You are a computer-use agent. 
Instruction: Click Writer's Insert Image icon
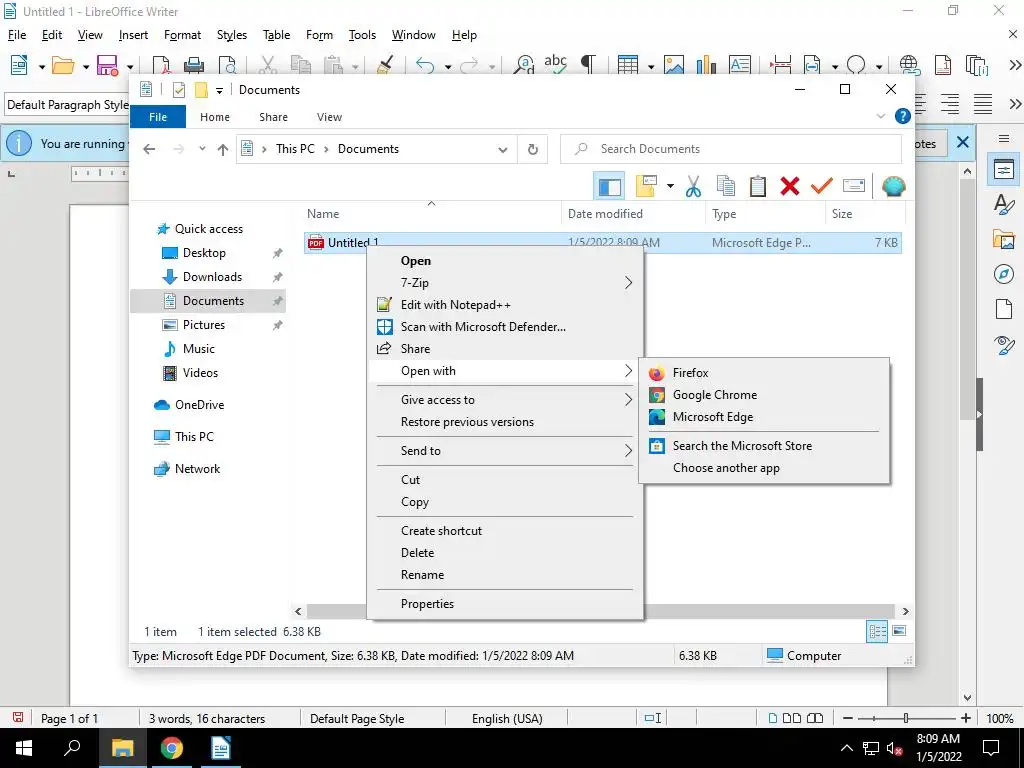pyautogui.click(x=673, y=65)
